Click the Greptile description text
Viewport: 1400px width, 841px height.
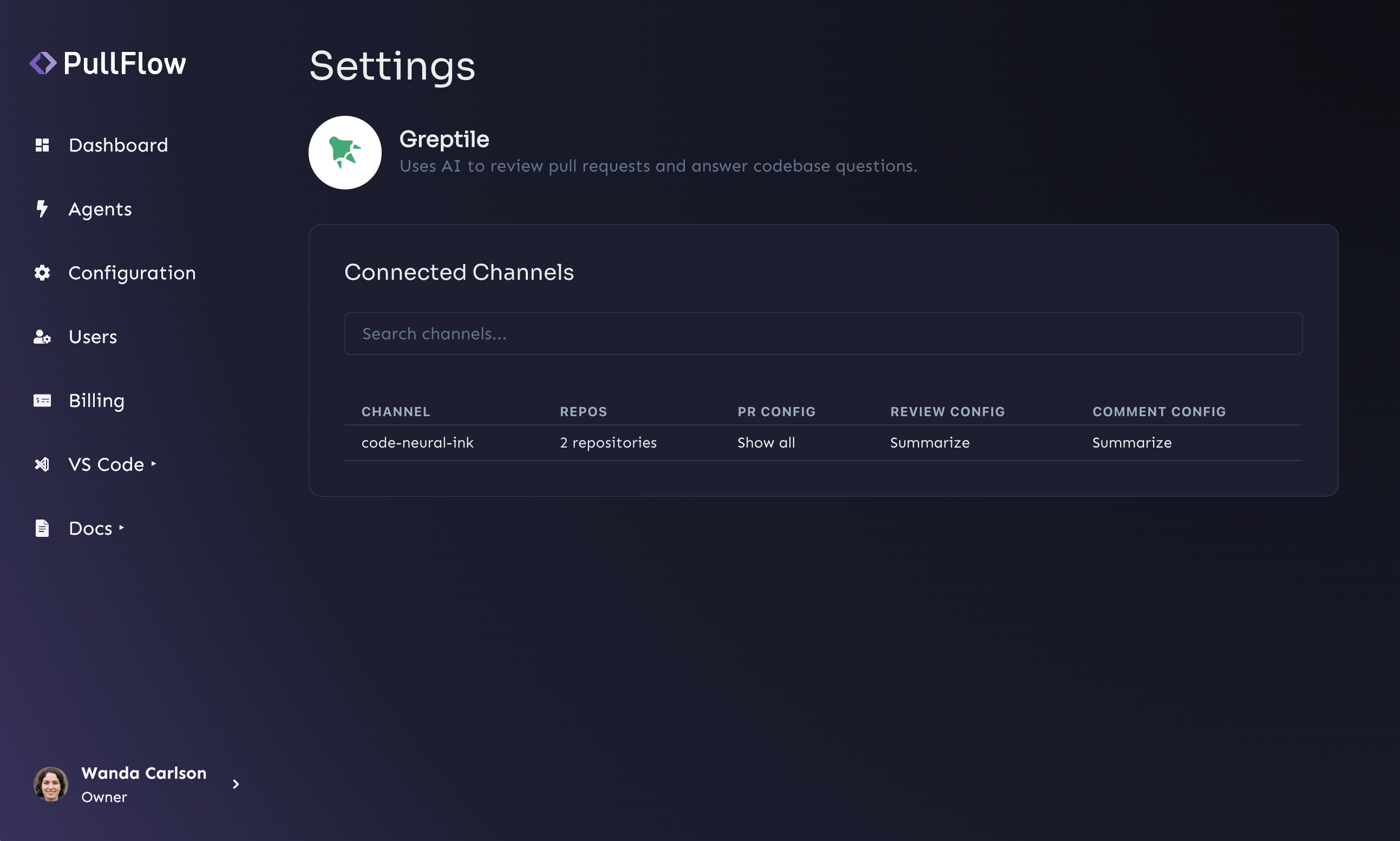click(x=658, y=166)
